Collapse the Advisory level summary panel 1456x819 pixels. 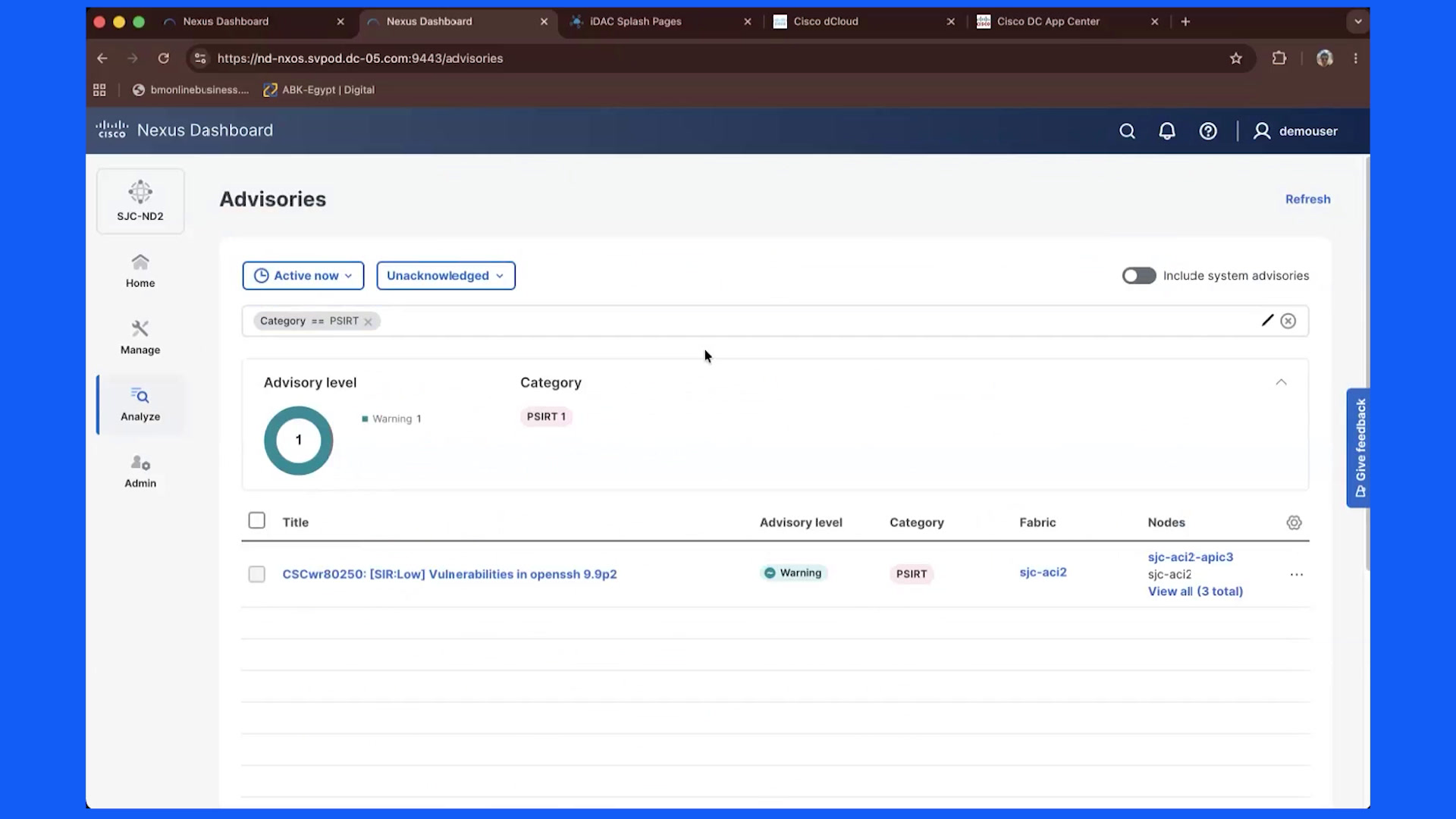[x=1281, y=382]
